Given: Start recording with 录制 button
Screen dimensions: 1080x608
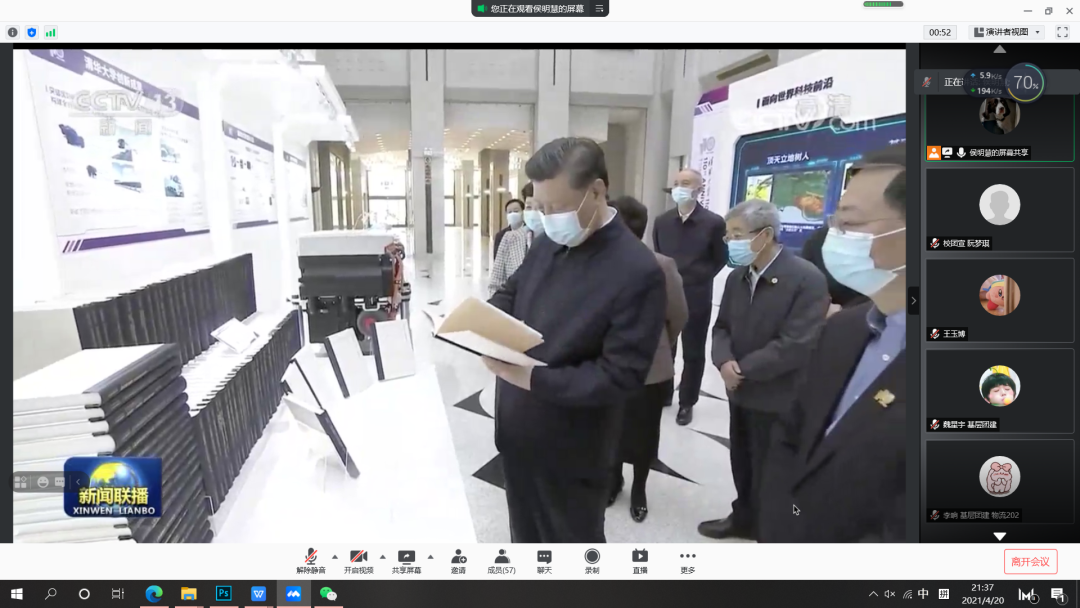Looking at the screenshot, I should coord(592,560).
